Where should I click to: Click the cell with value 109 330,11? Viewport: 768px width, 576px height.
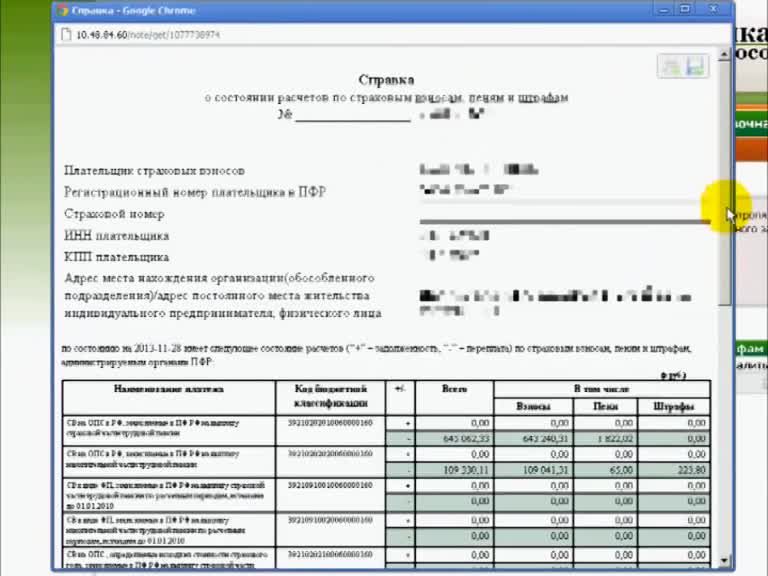click(x=454, y=470)
